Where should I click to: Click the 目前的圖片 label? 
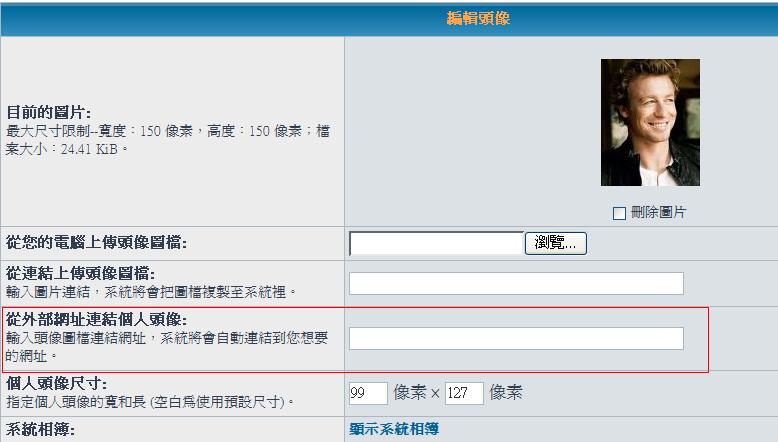[x=48, y=113]
